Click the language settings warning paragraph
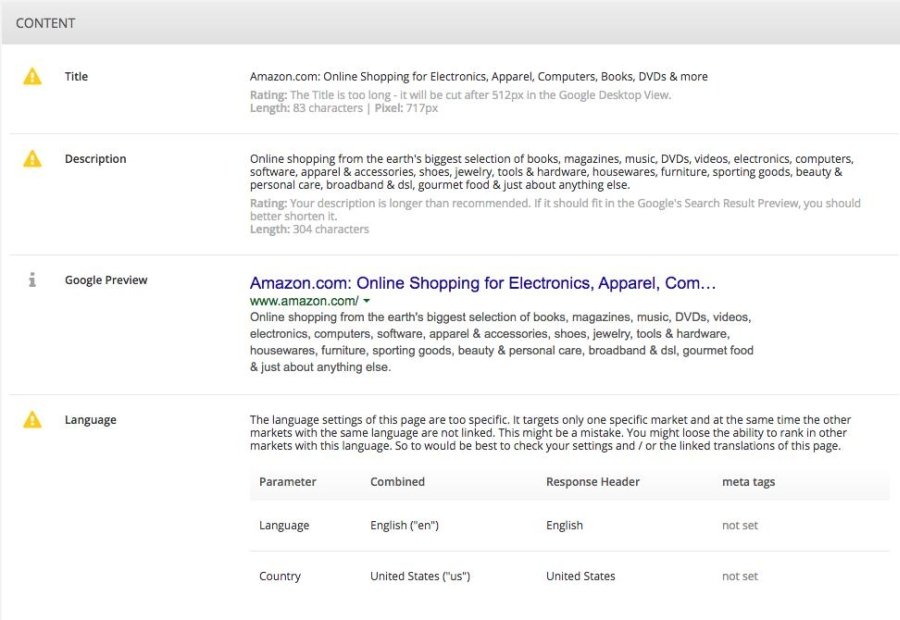900x620 pixels. click(x=550, y=433)
